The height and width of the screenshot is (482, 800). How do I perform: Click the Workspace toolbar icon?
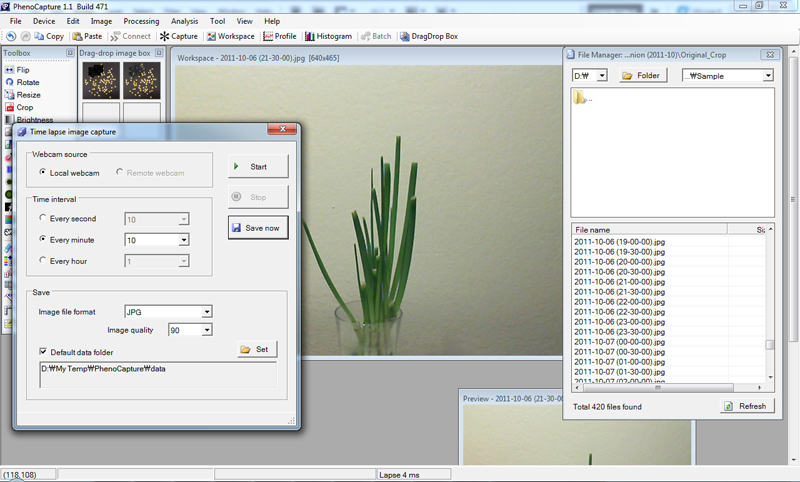(231, 36)
